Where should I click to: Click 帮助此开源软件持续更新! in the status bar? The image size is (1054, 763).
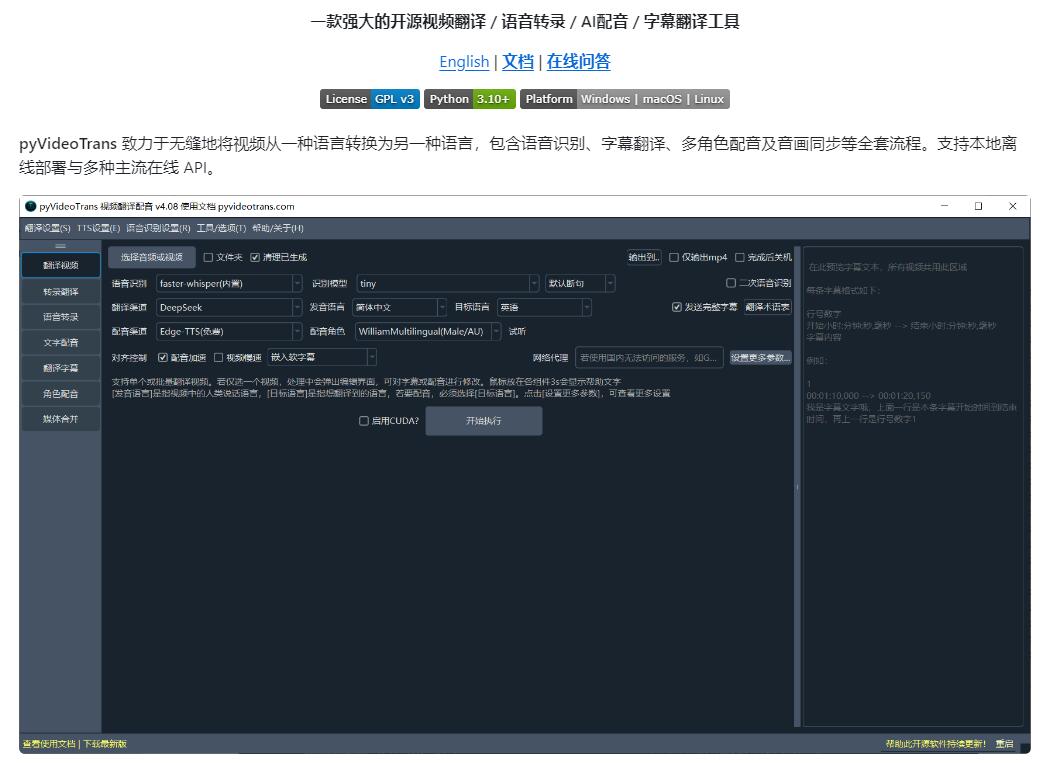click(936, 744)
